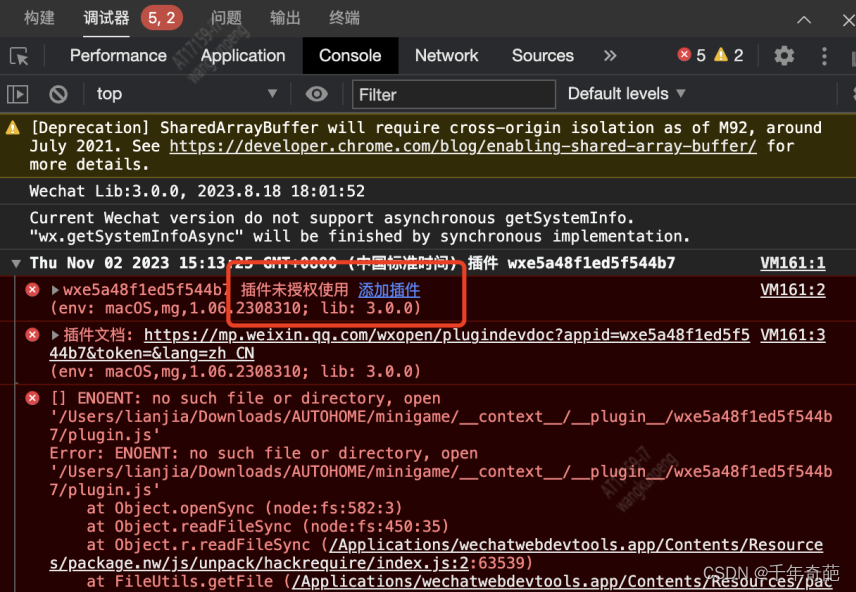This screenshot has width=856, height=592.
Task: Clear the console output
Action: click(58, 94)
